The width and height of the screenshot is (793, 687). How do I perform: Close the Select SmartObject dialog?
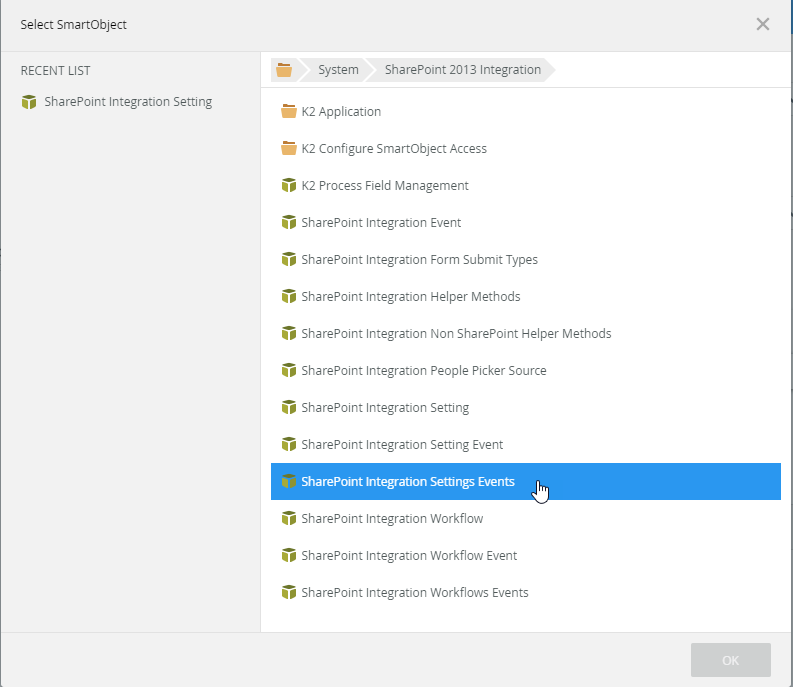pos(763,24)
